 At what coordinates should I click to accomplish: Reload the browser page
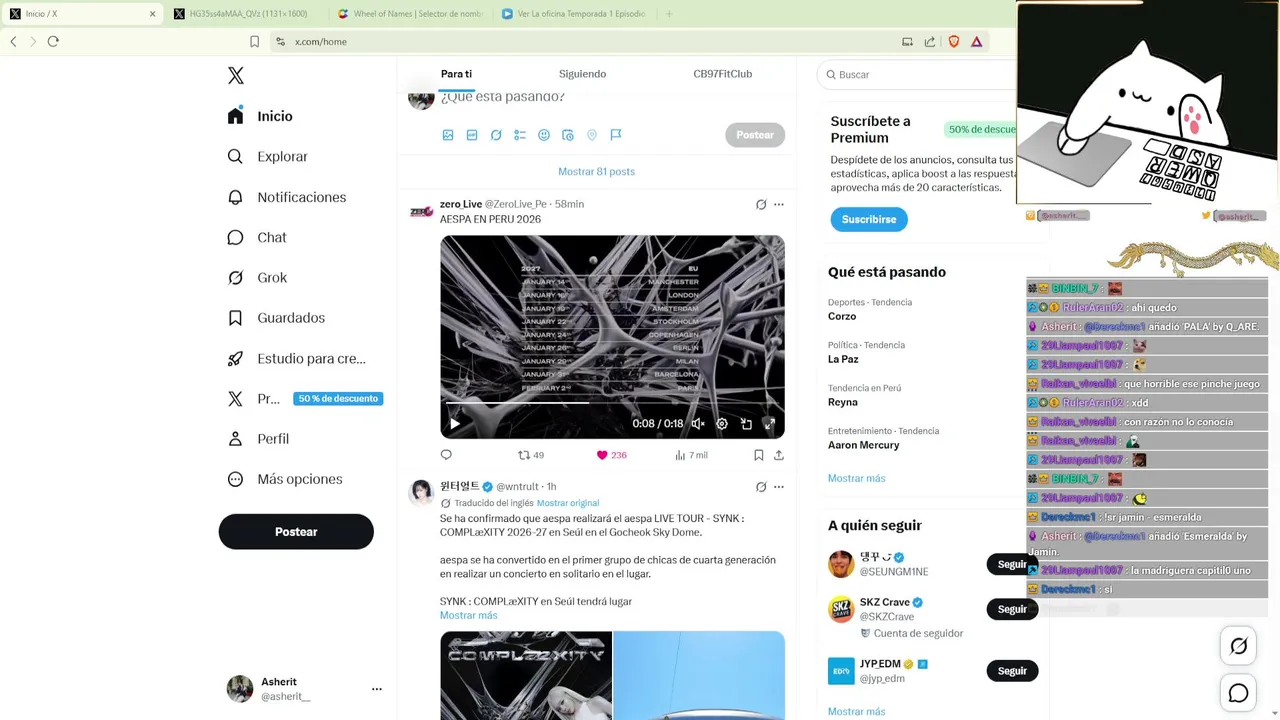53,41
